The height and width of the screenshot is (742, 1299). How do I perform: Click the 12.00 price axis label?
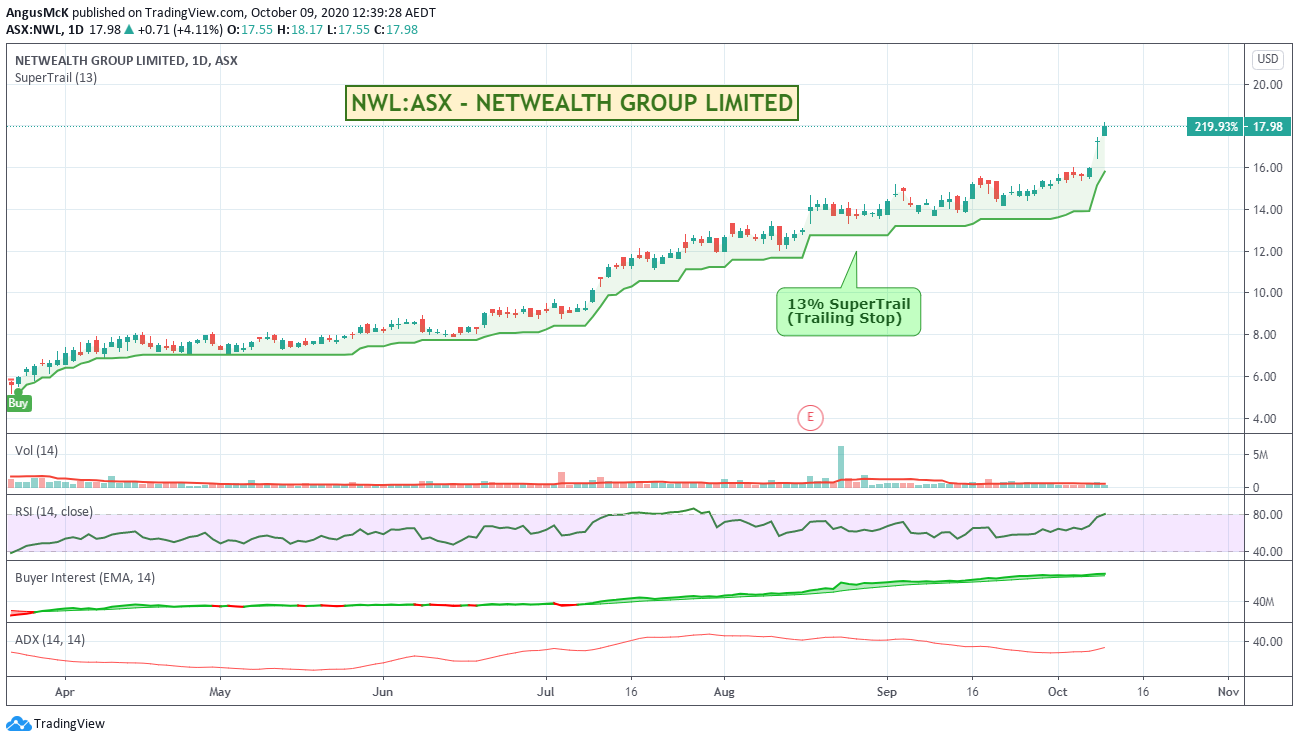click(x=1268, y=252)
